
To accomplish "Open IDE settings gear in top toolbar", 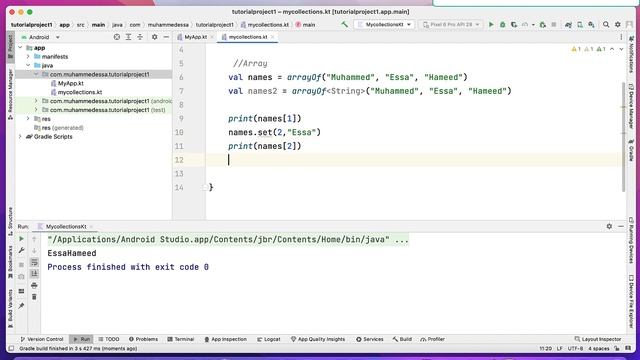I will click(618, 24).
